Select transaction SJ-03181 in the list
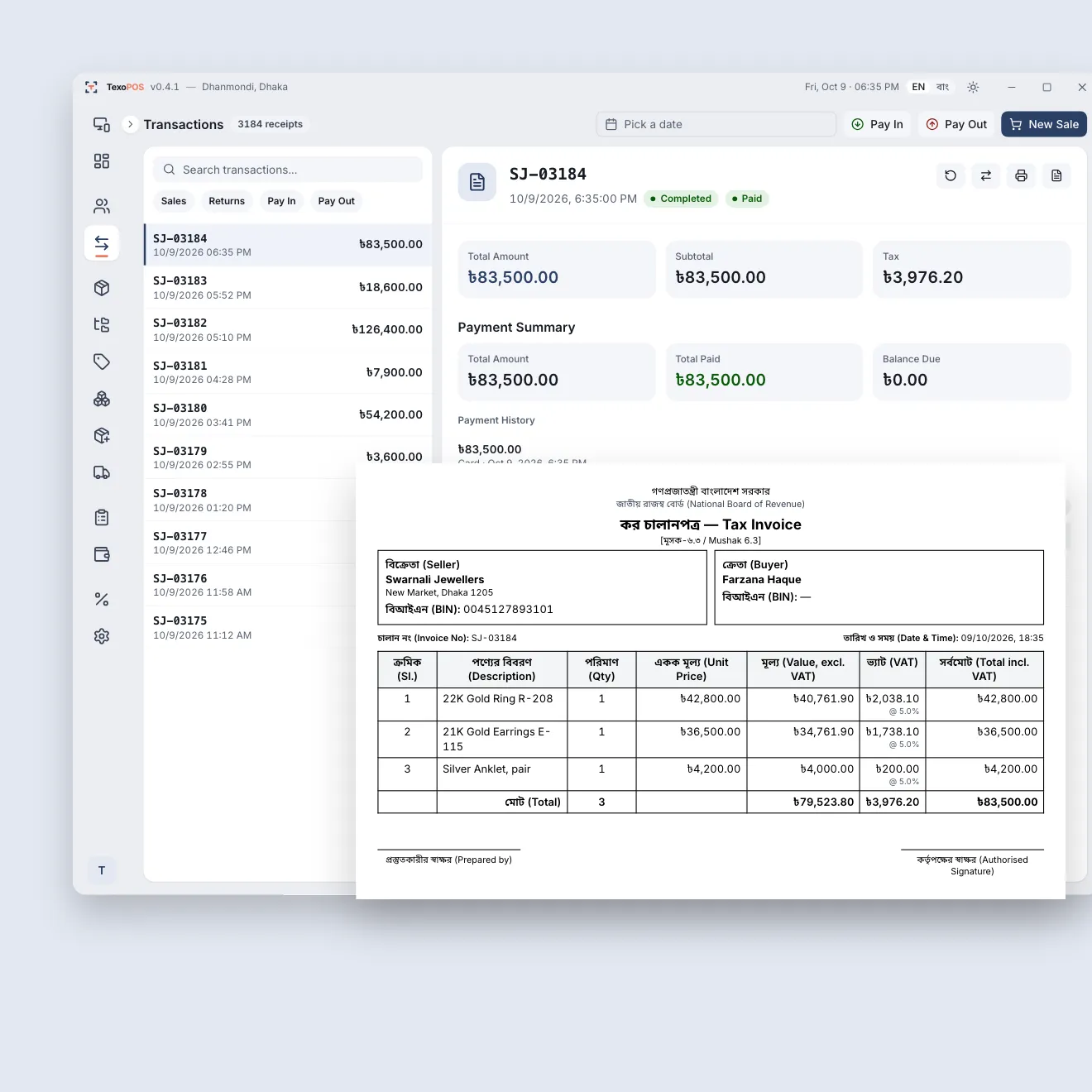Viewport: 1092px width, 1092px height. tap(288, 372)
